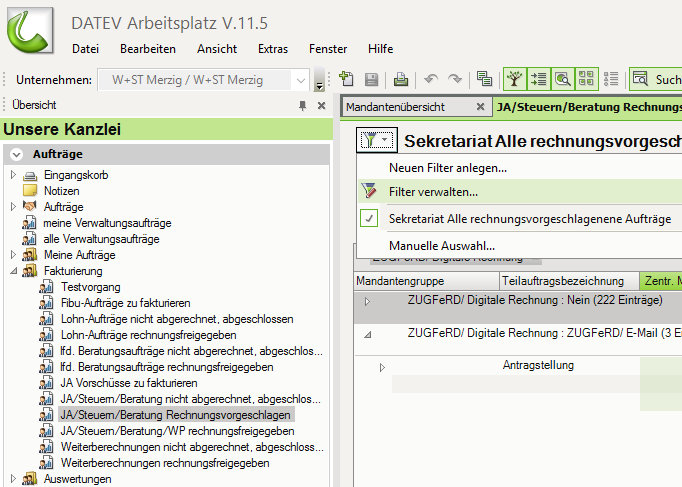Select Fibu-Aufträge zu fakturieren

pyautogui.click(x=126, y=303)
